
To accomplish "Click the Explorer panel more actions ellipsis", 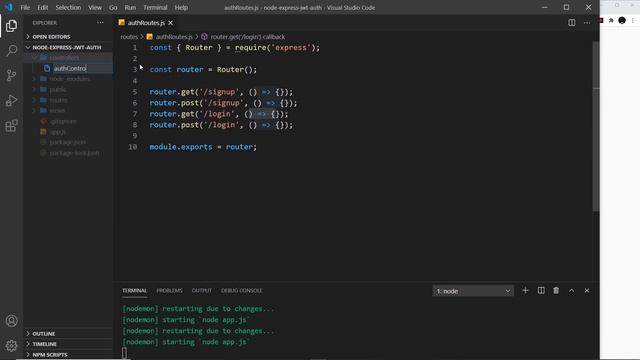I will click(x=100, y=23).
